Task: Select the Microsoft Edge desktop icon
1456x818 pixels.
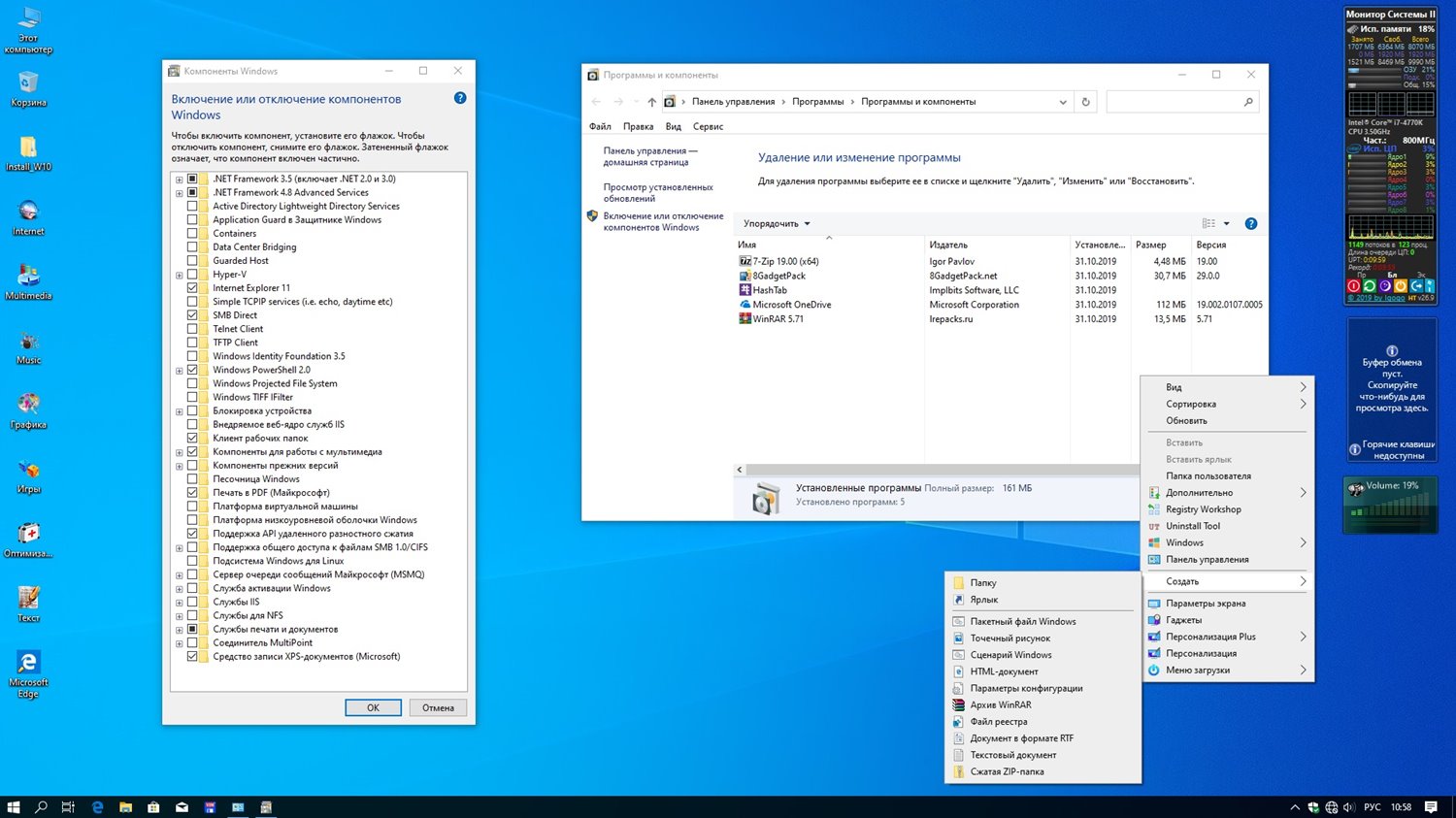Action: point(28,674)
